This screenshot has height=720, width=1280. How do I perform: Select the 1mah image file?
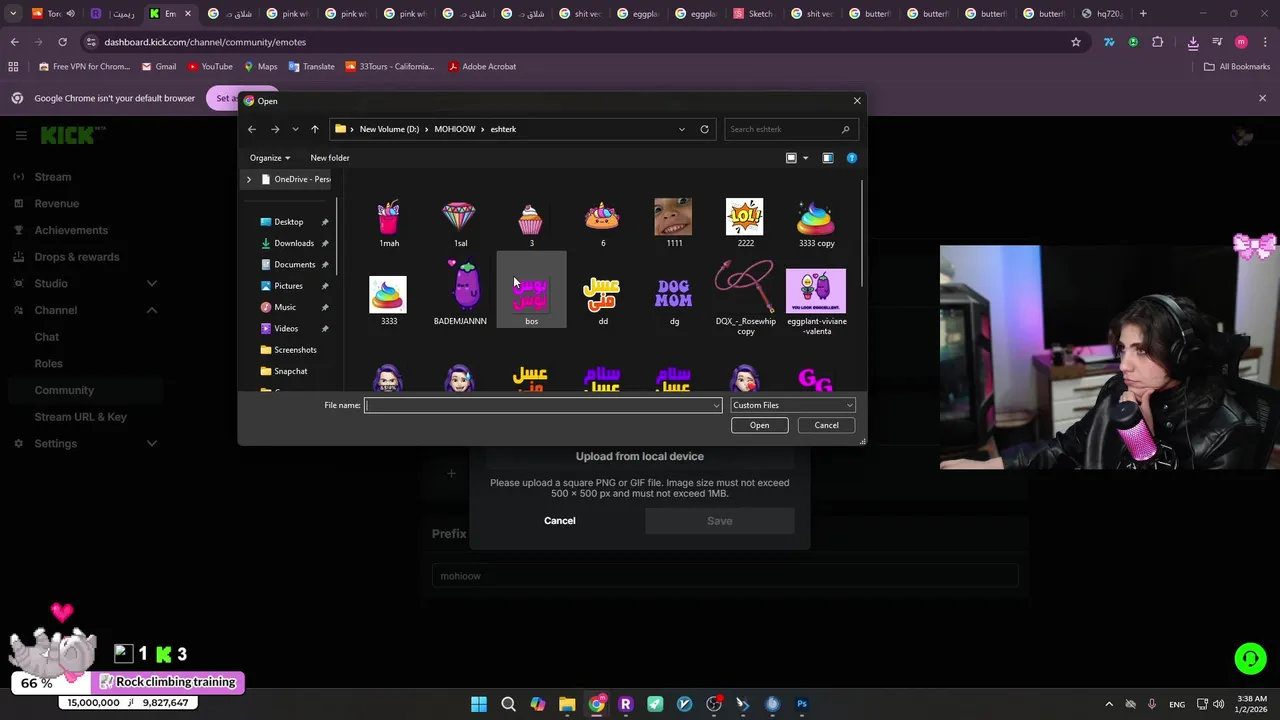[x=389, y=222]
